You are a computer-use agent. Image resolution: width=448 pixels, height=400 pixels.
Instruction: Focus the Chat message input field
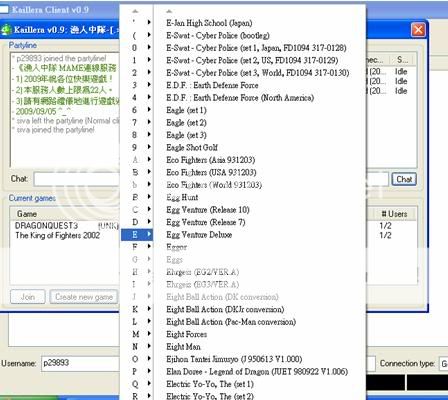coord(77,179)
